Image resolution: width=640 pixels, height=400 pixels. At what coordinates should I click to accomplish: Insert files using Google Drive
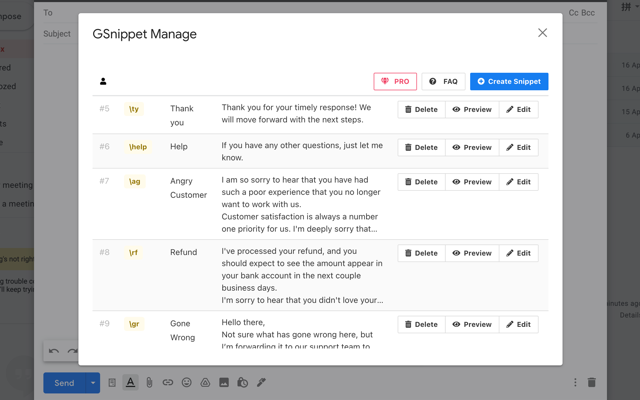pyautogui.click(x=205, y=382)
